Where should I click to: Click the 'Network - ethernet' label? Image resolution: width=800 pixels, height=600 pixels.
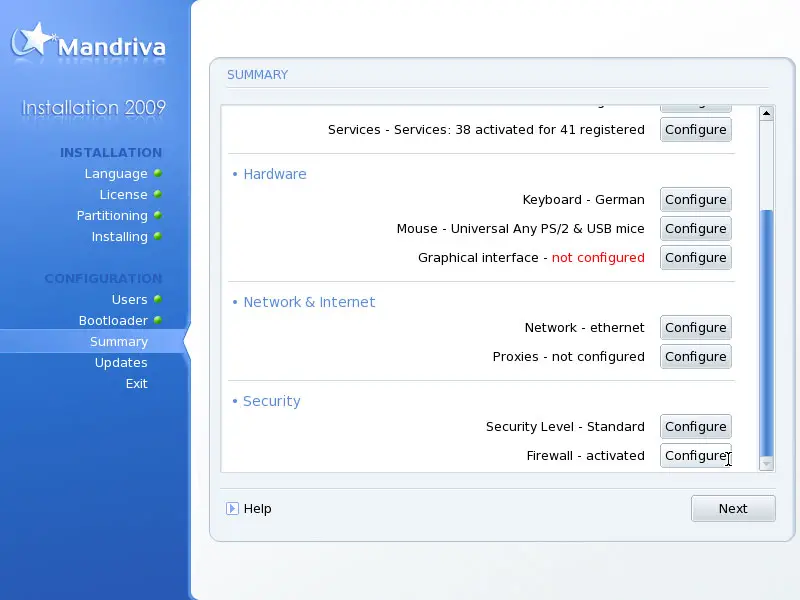[x=585, y=328]
